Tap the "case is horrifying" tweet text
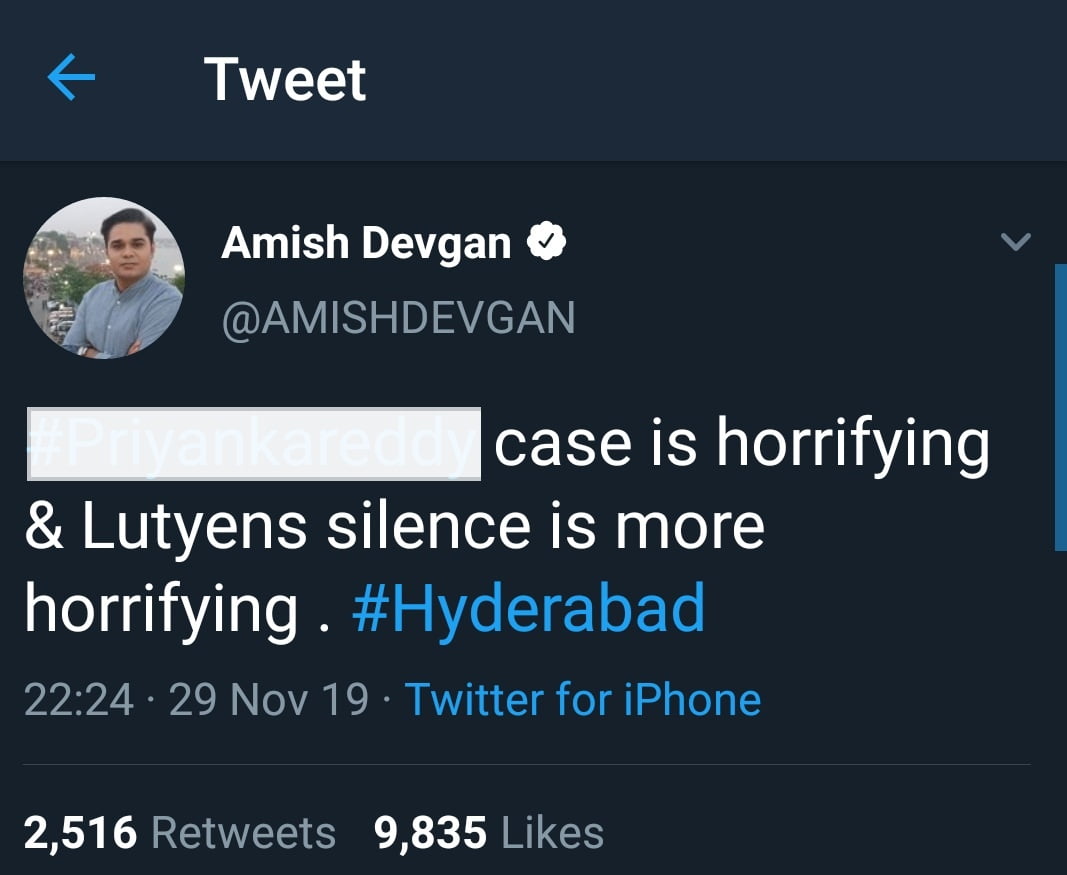Image resolution: width=1067 pixels, height=875 pixels. click(741, 444)
